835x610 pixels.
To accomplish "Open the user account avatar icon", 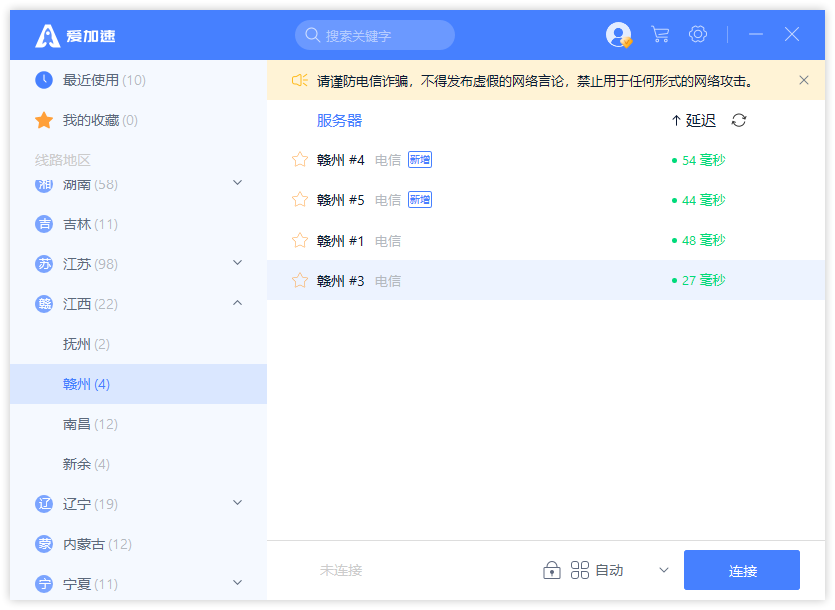I will (618, 35).
